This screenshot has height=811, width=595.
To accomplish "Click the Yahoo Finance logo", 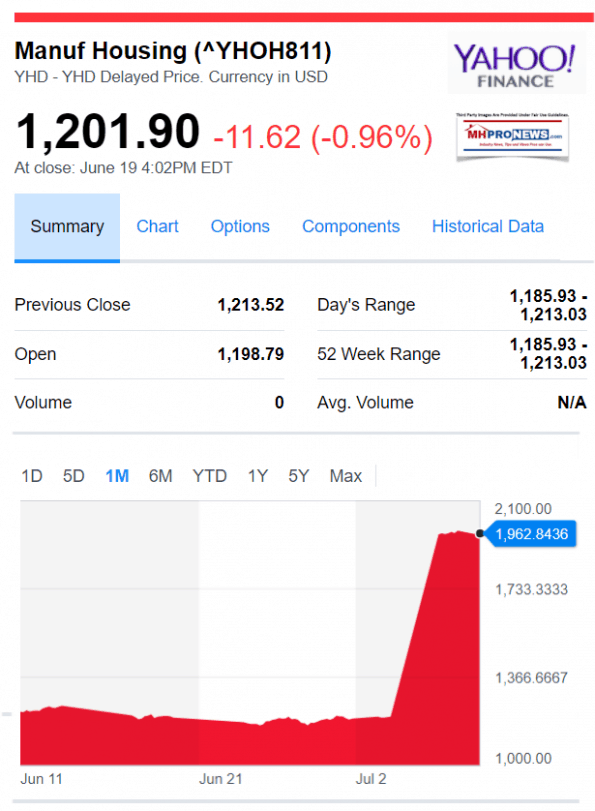I will (x=516, y=64).
